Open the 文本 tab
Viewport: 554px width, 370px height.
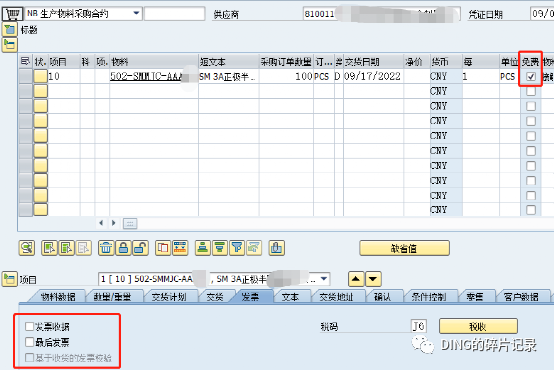290,297
